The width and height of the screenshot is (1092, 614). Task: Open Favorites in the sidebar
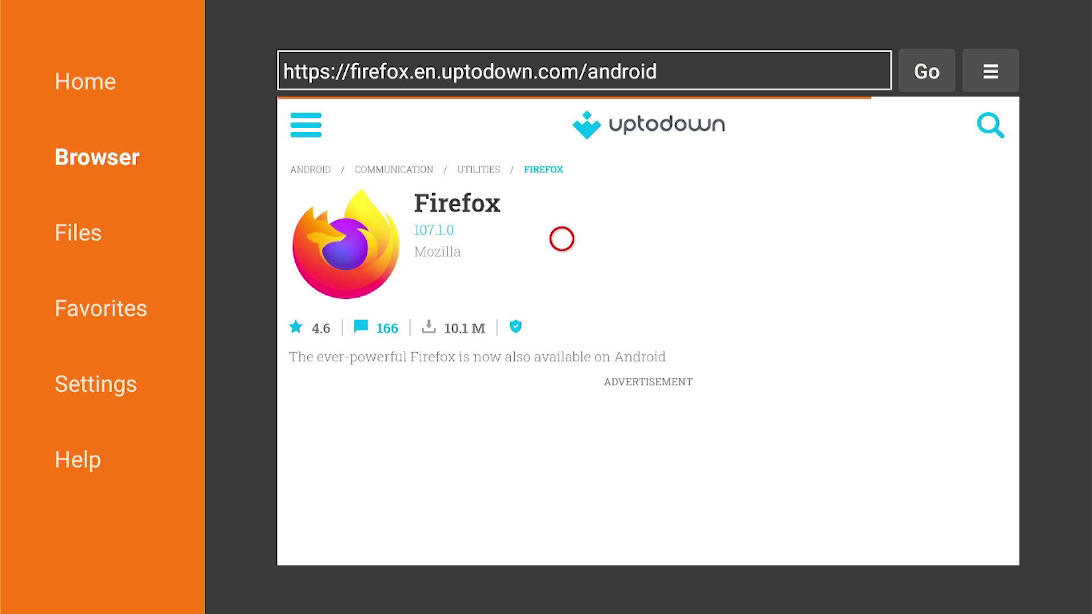click(101, 308)
